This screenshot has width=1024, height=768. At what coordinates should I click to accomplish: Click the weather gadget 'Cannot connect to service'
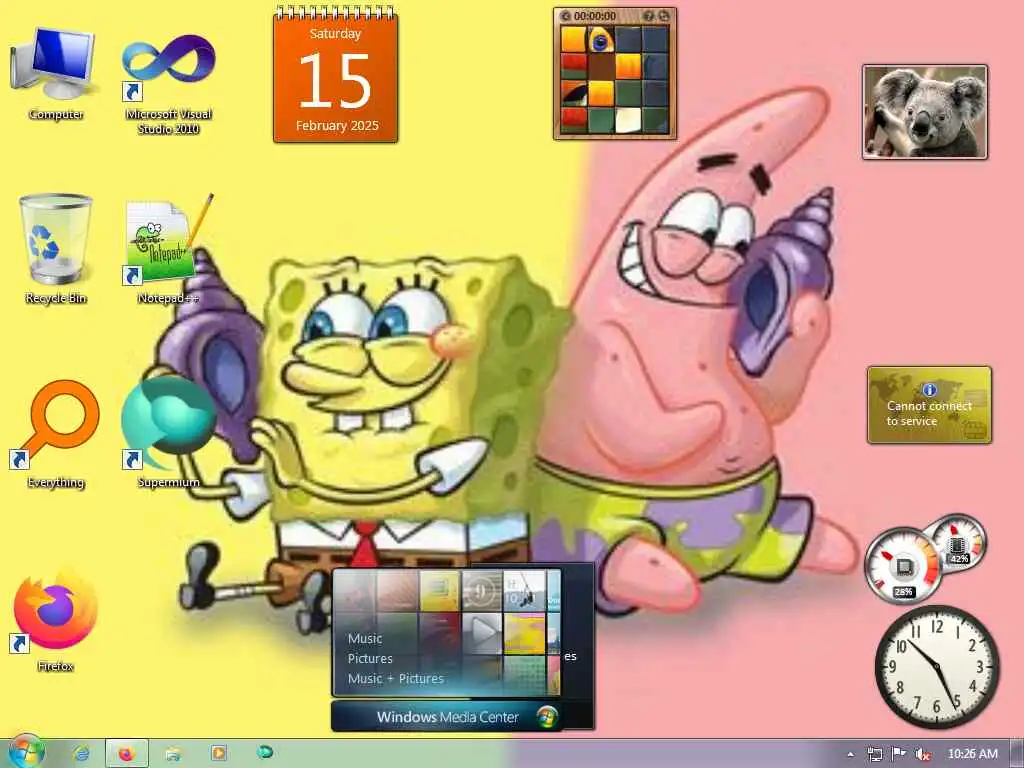click(929, 405)
